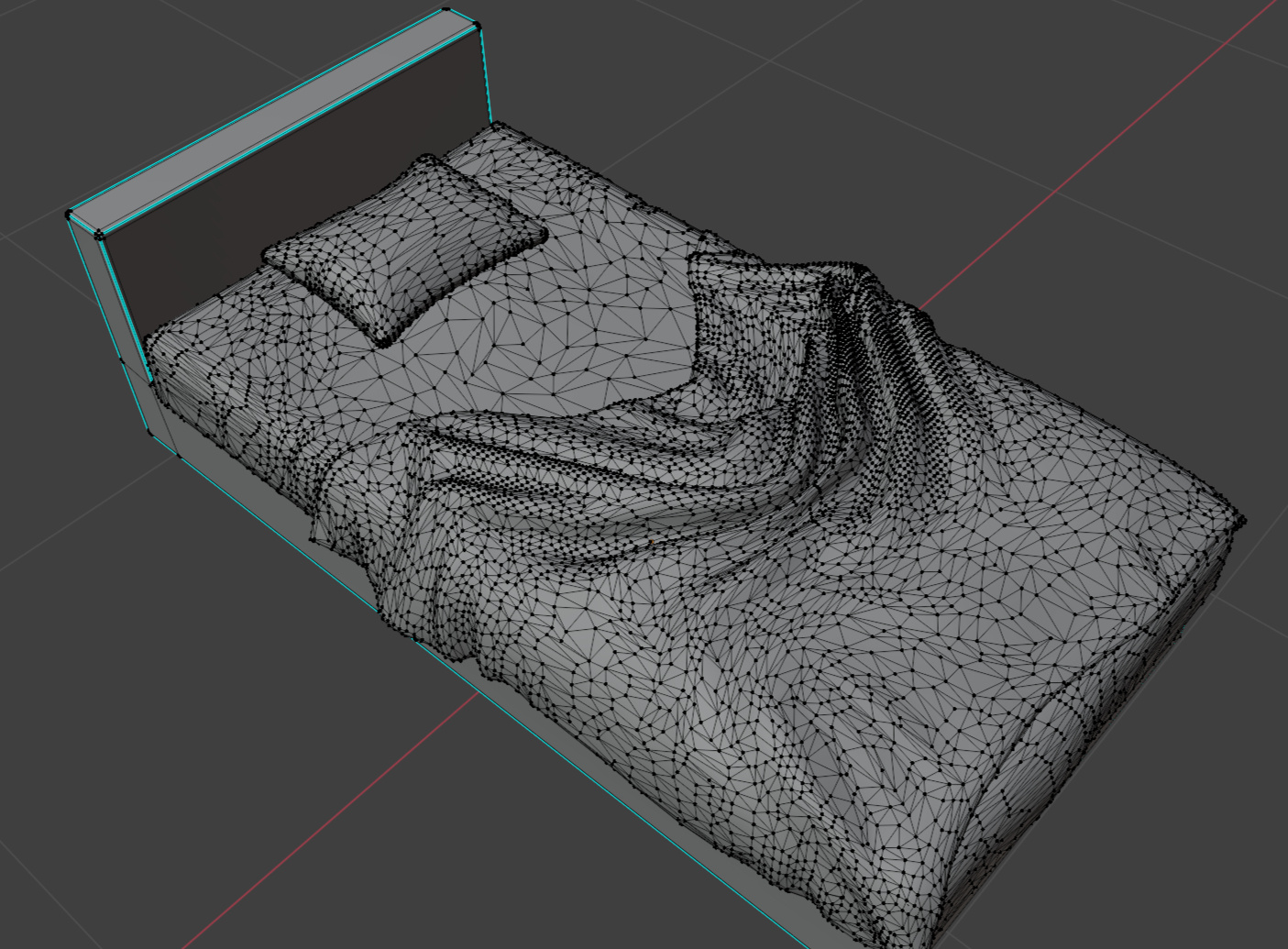
Task: Select the headboard's top left corner vertex
Action: click(69, 215)
